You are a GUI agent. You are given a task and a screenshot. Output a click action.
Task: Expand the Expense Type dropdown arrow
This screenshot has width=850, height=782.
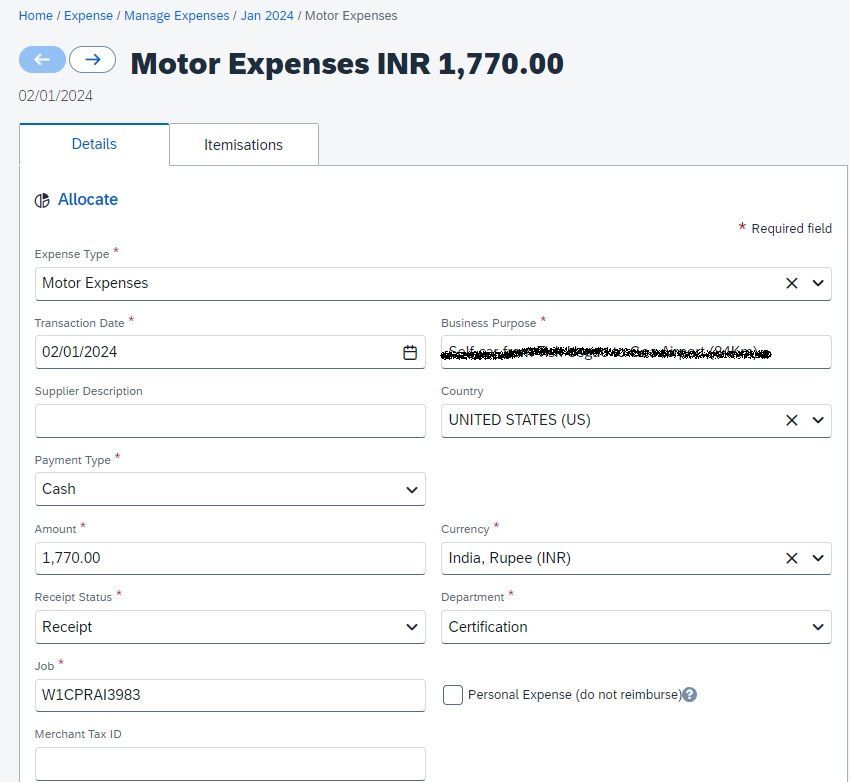pos(818,283)
